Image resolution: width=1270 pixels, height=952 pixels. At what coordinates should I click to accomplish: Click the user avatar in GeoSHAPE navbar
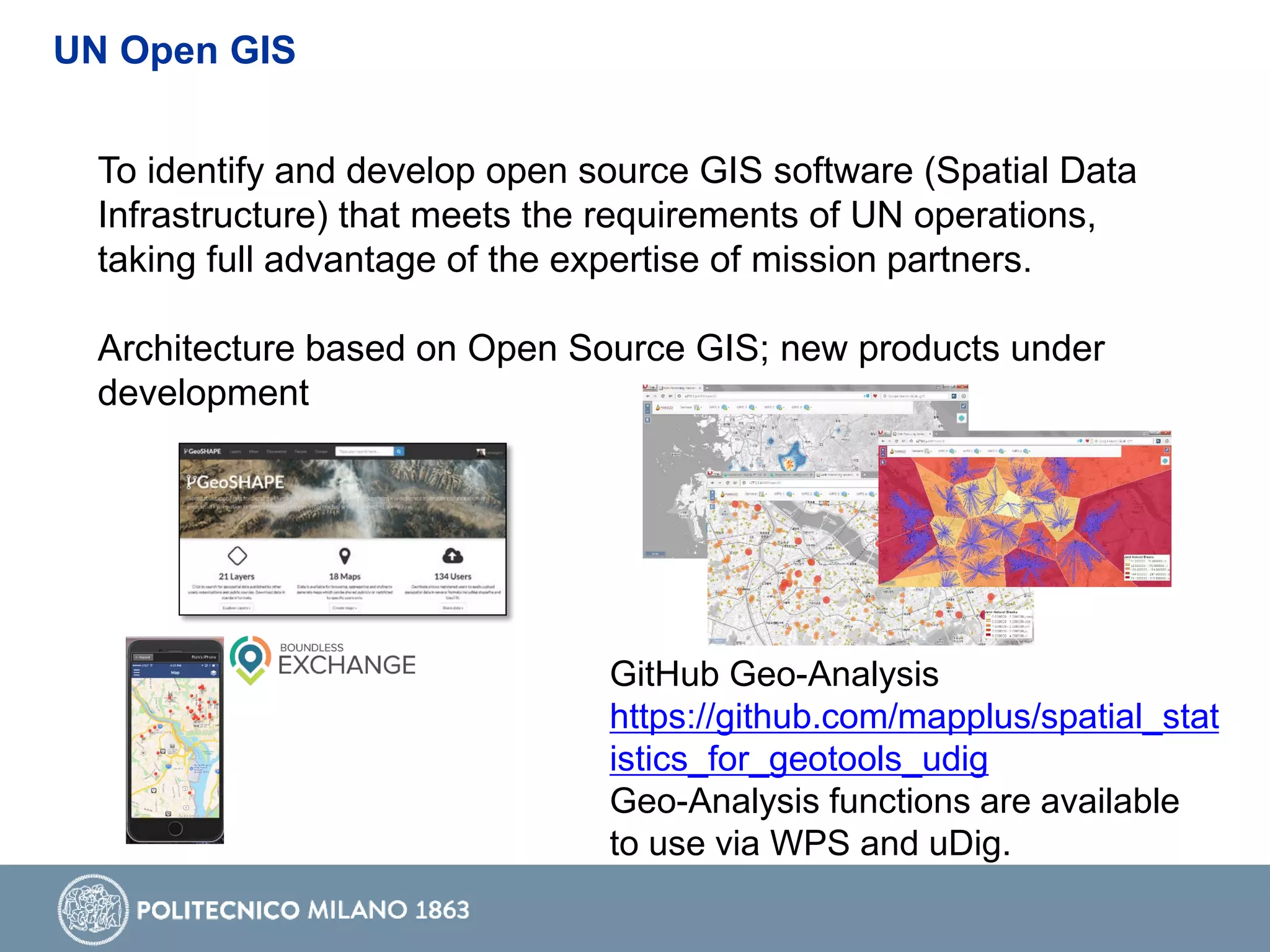click(x=481, y=452)
